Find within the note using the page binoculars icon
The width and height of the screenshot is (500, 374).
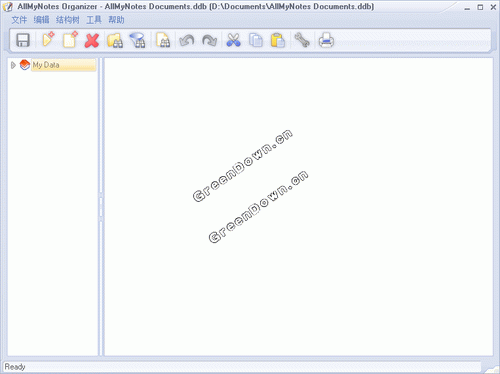(163, 40)
